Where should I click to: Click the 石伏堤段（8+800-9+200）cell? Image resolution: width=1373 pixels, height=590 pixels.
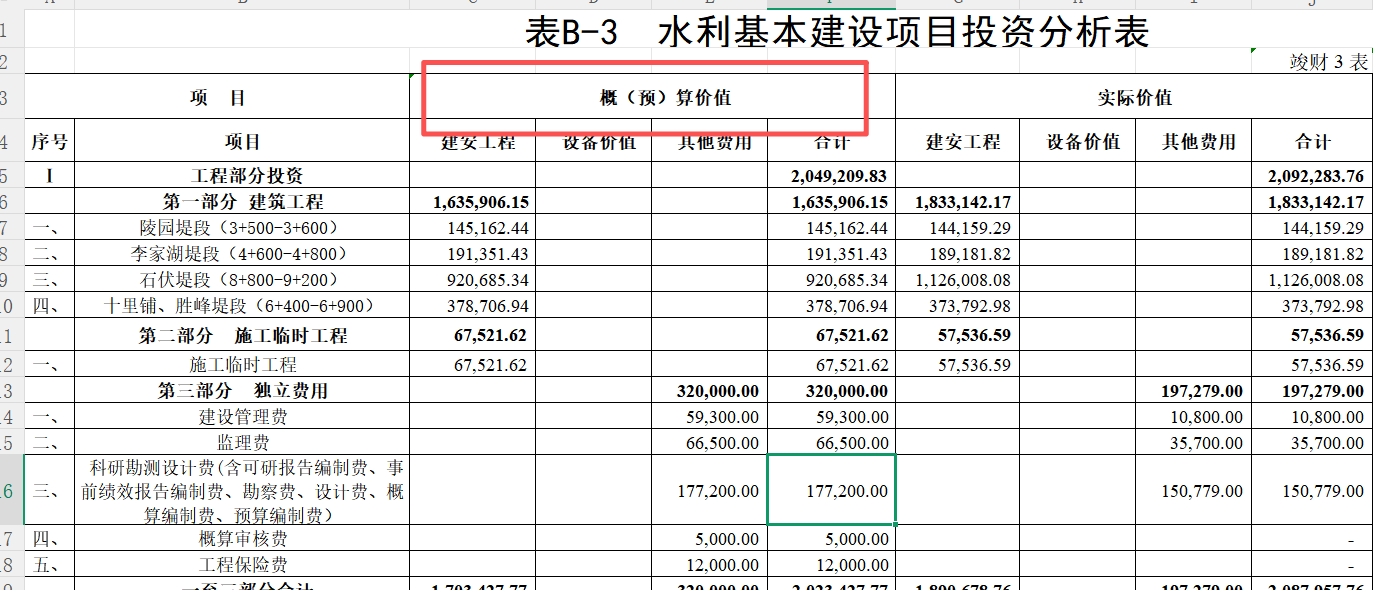point(241,279)
